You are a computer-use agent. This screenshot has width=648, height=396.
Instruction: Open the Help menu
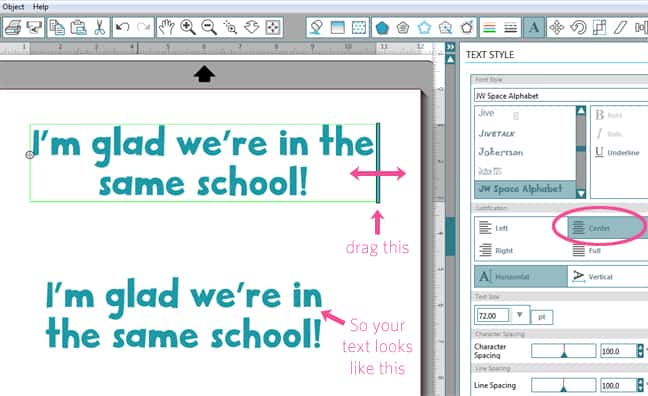pos(40,7)
